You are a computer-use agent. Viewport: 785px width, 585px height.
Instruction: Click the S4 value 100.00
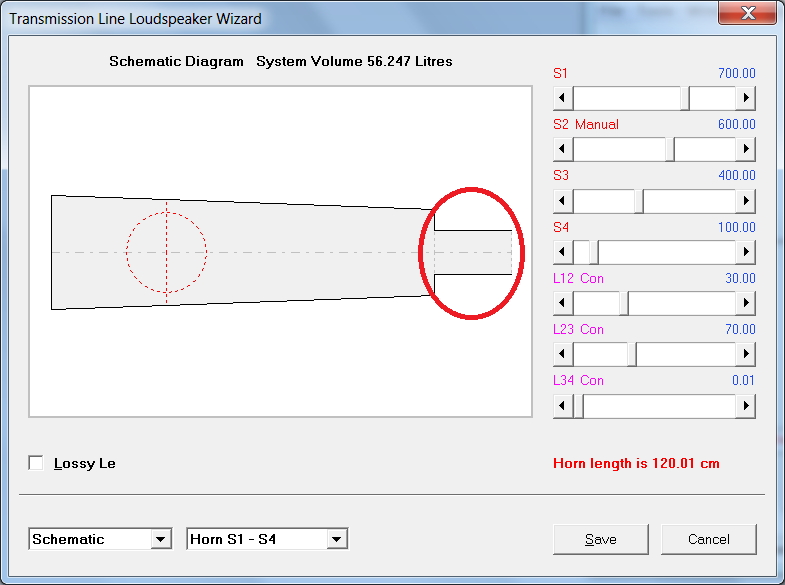click(736, 227)
